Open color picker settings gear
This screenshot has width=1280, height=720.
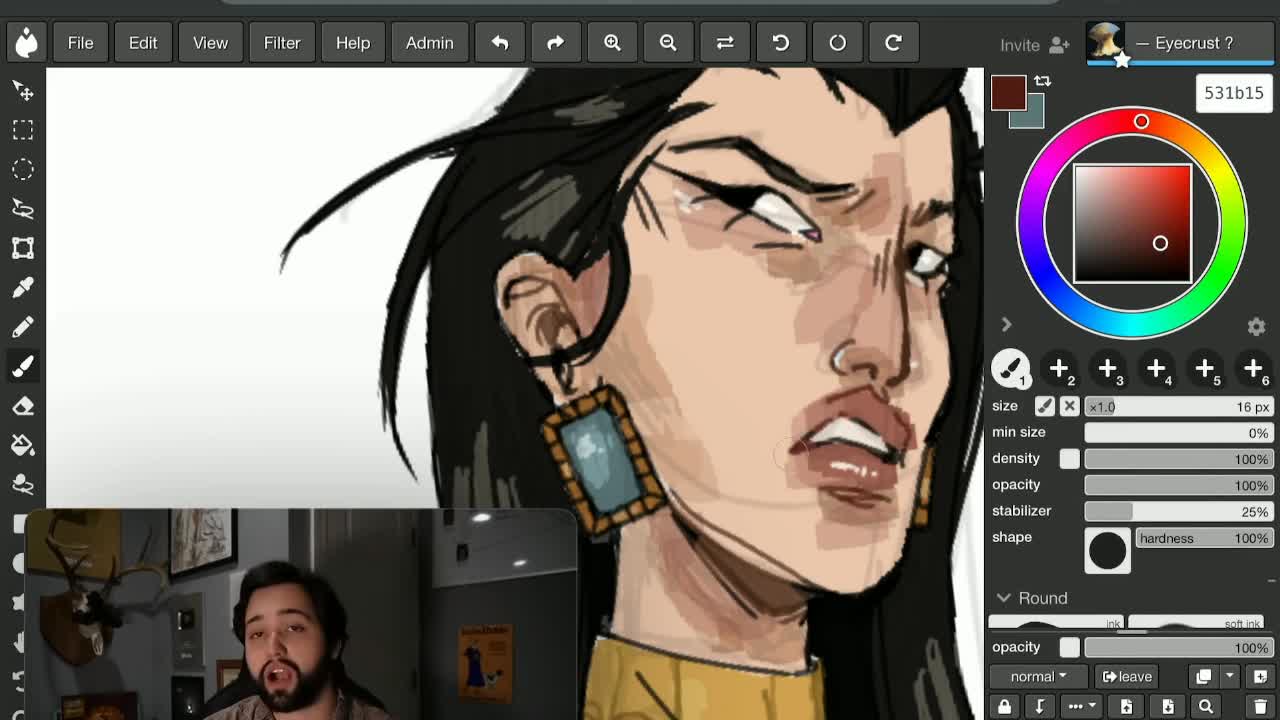(x=1256, y=327)
